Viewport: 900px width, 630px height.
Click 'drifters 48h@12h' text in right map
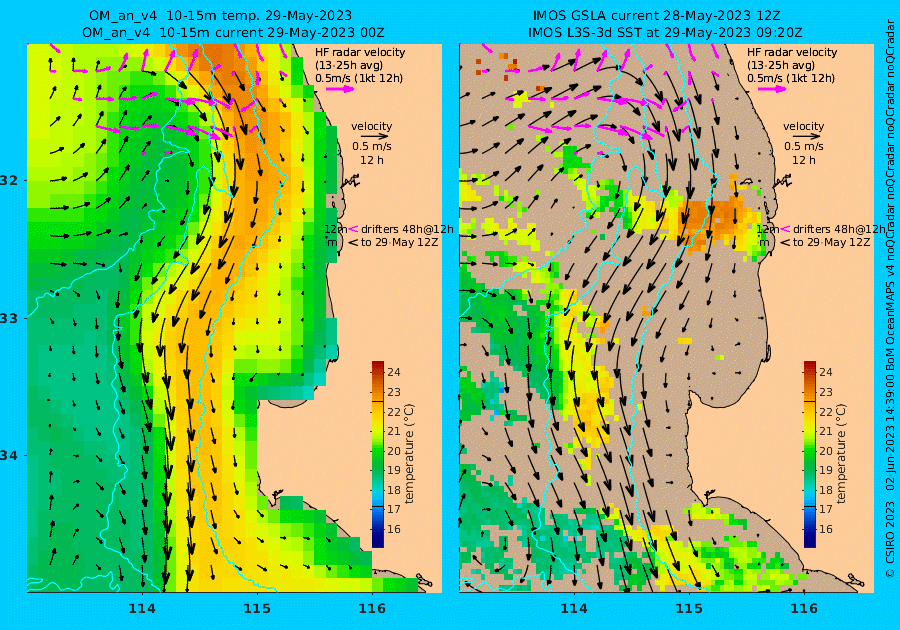pos(839,229)
